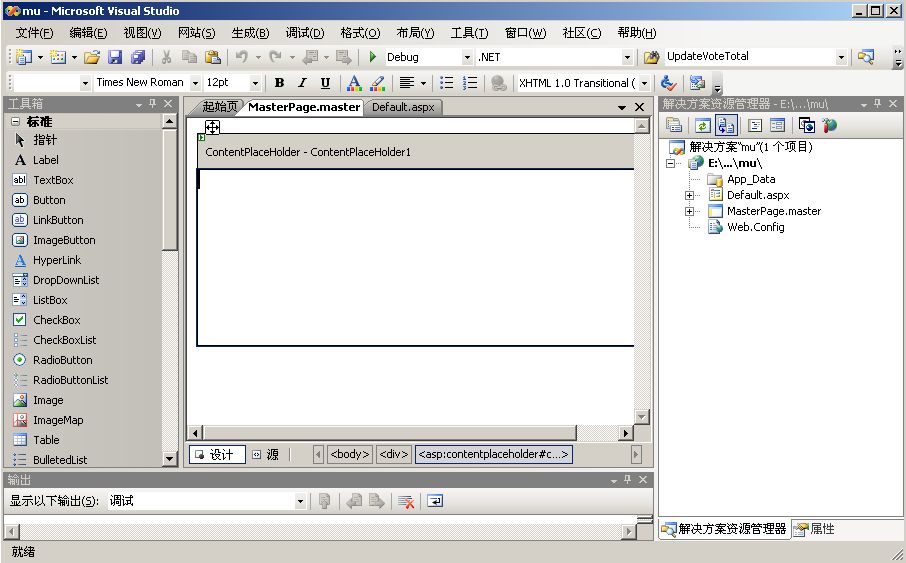
Task: Click the ContentPlaceHolder move handle icon
Action: coord(212,127)
